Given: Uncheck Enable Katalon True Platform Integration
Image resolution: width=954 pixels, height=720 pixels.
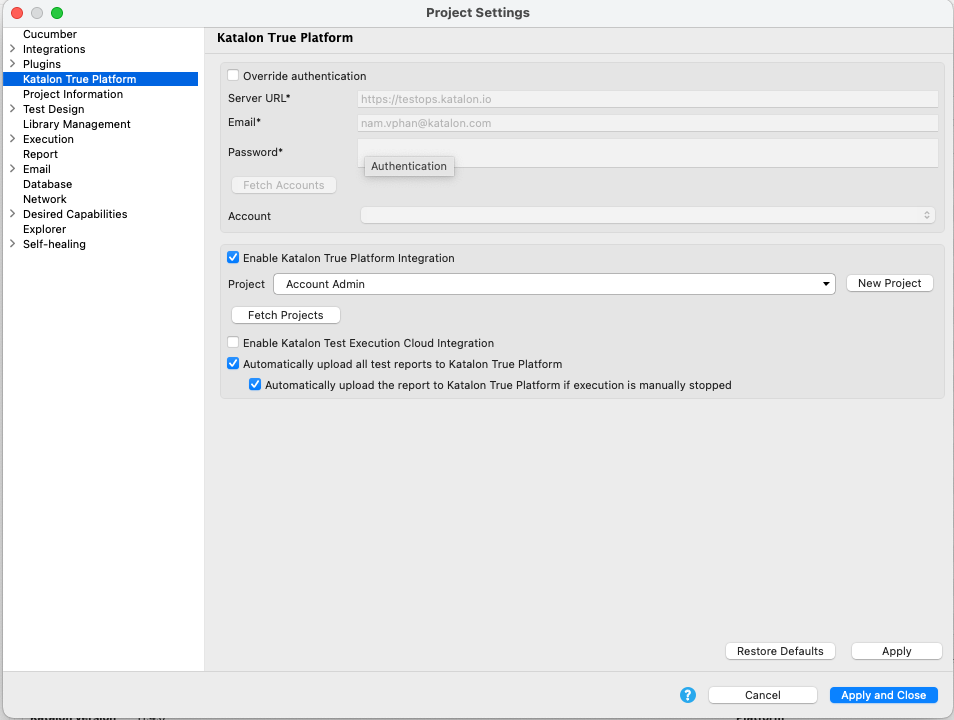Looking at the screenshot, I should click(233, 257).
